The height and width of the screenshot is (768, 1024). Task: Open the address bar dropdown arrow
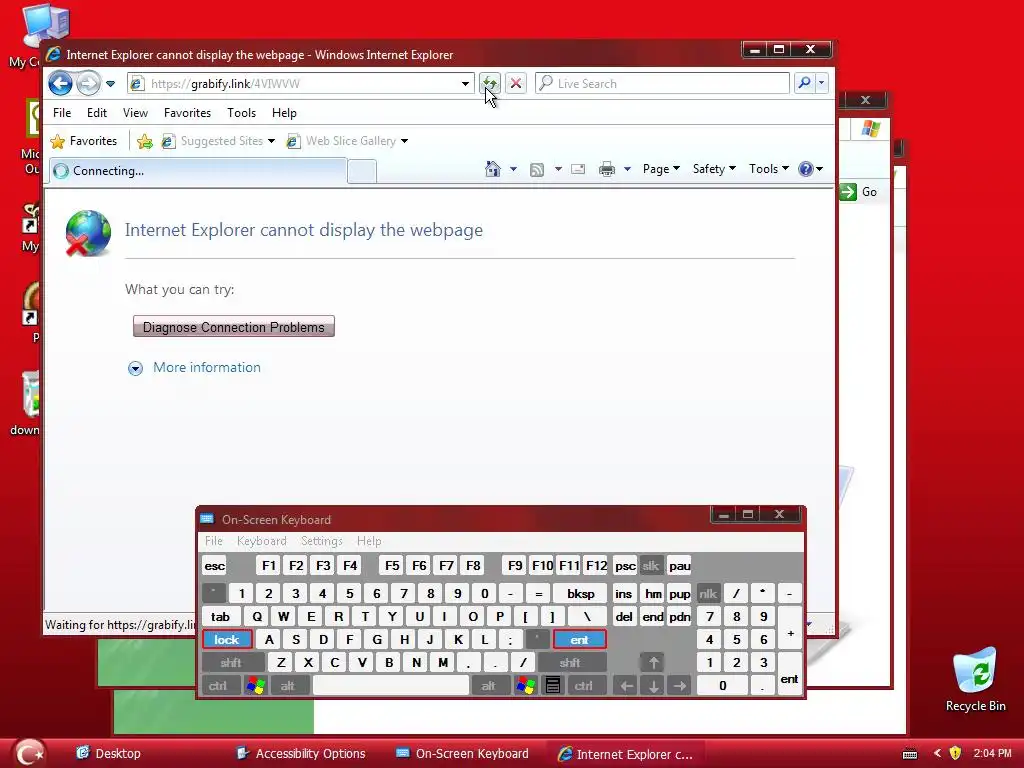point(465,84)
